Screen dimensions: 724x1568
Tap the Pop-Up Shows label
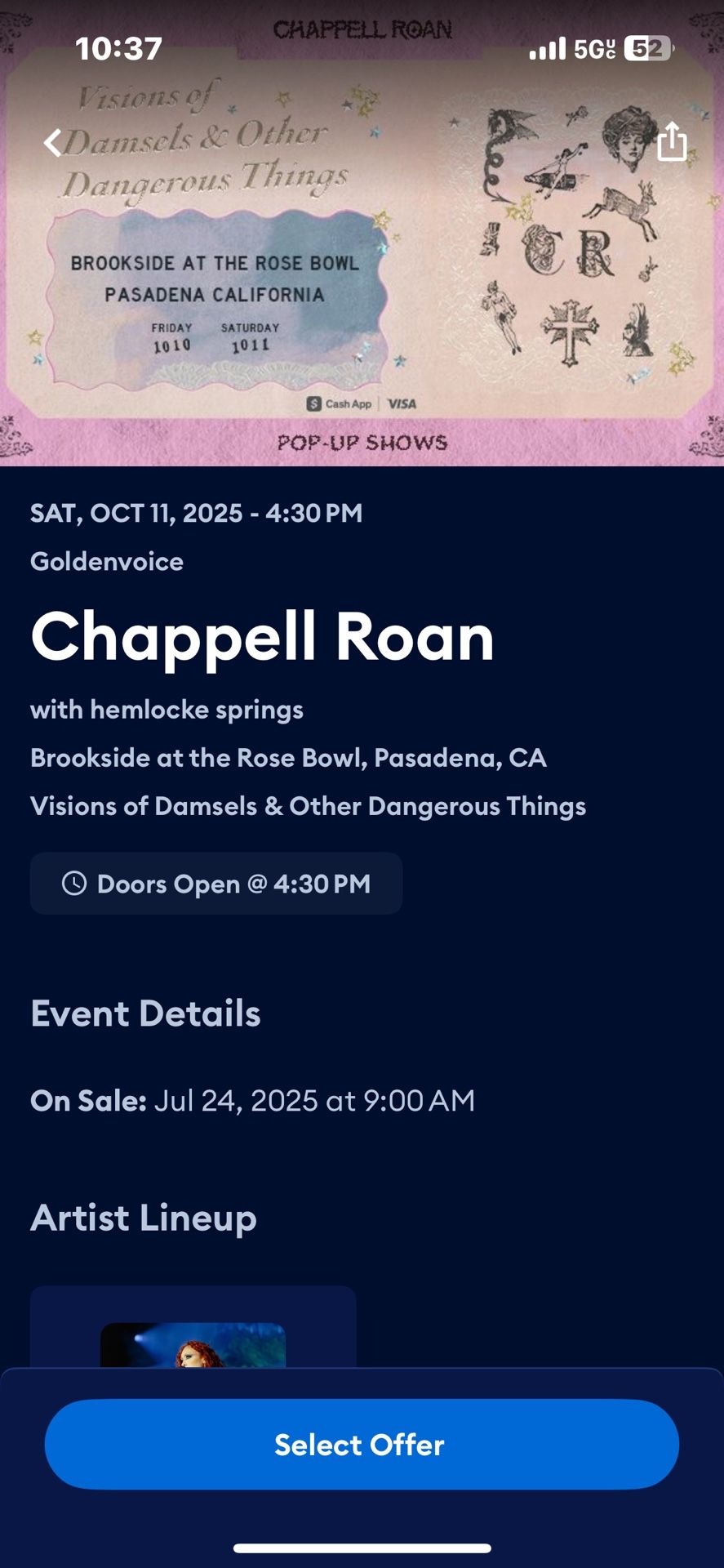pyautogui.click(x=362, y=442)
